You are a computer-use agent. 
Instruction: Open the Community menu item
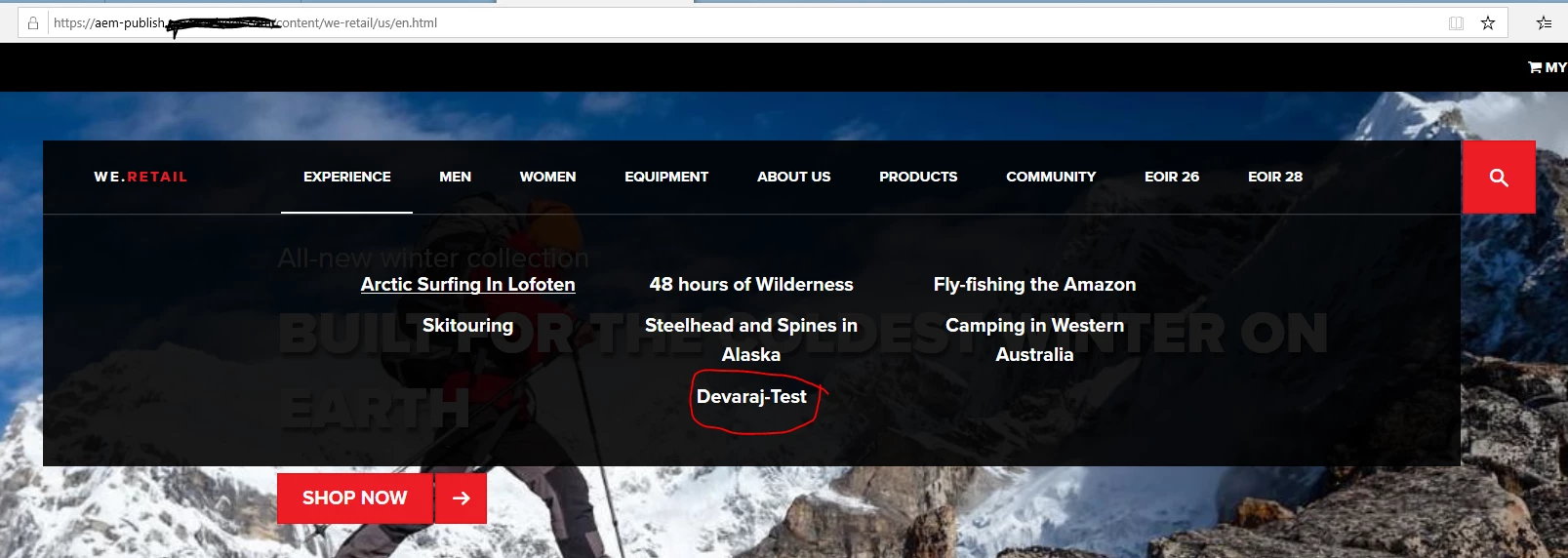(1051, 177)
